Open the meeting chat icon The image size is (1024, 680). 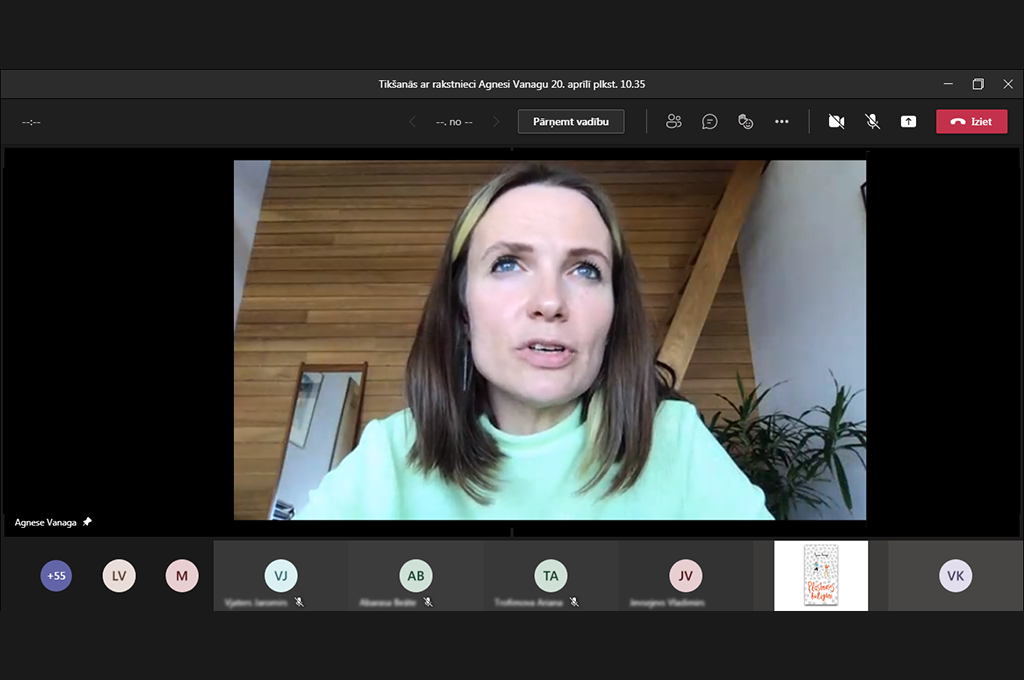tap(709, 121)
